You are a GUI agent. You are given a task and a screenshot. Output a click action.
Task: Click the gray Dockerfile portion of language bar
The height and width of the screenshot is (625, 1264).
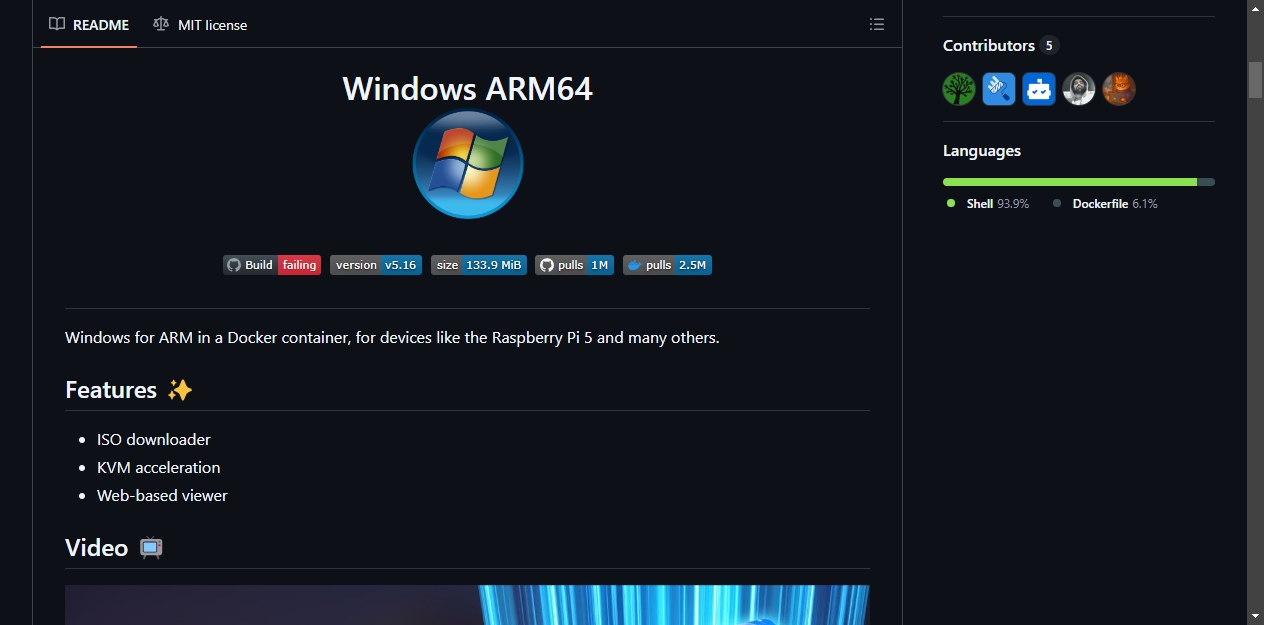coord(1206,182)
